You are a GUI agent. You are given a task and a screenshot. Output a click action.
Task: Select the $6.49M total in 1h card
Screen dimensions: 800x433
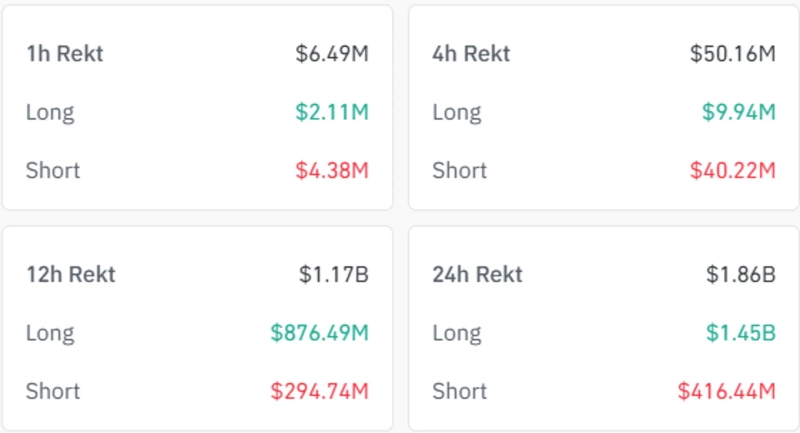coord(332,53)
